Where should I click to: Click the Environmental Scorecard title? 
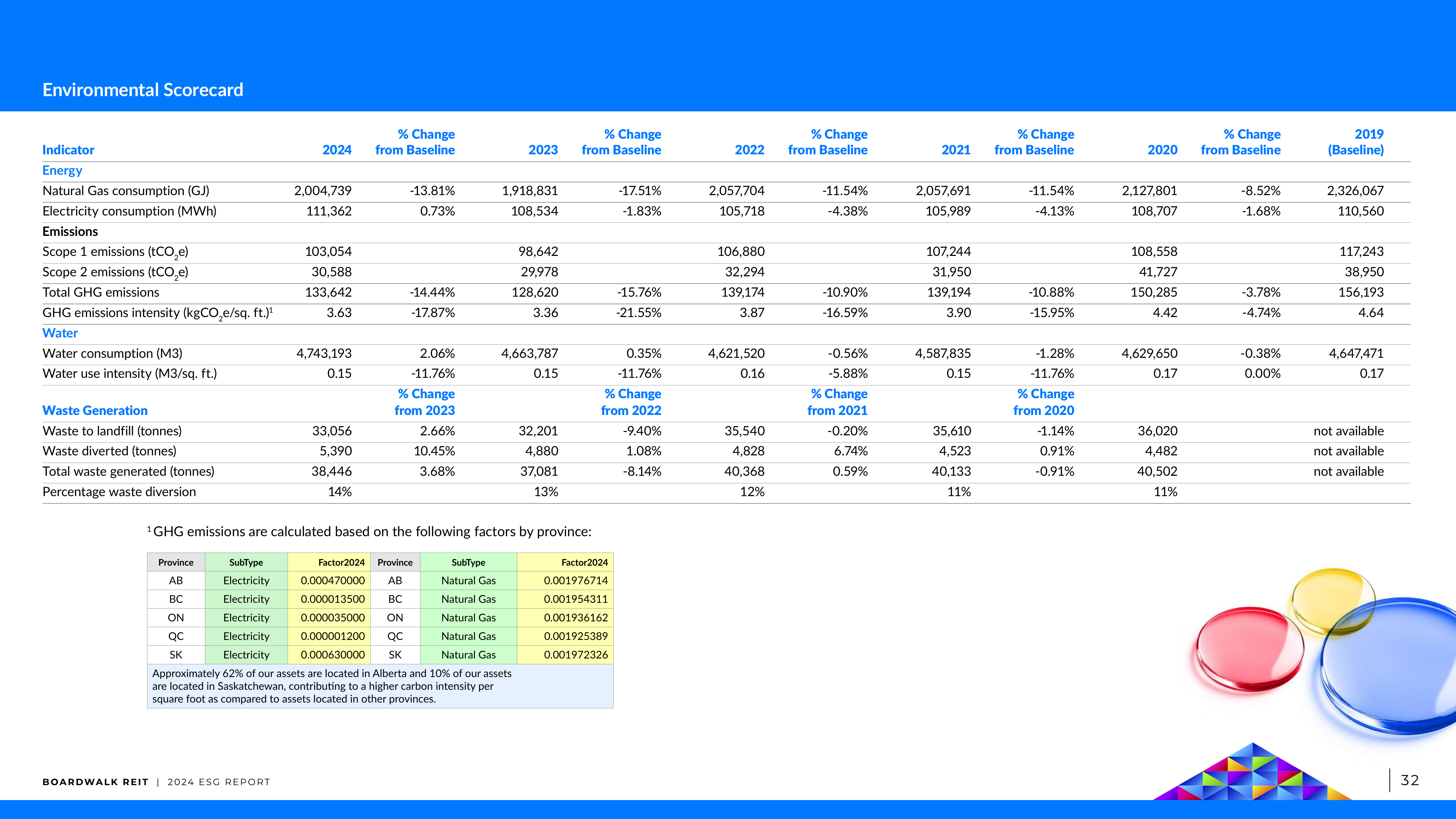tap(143, 89)
